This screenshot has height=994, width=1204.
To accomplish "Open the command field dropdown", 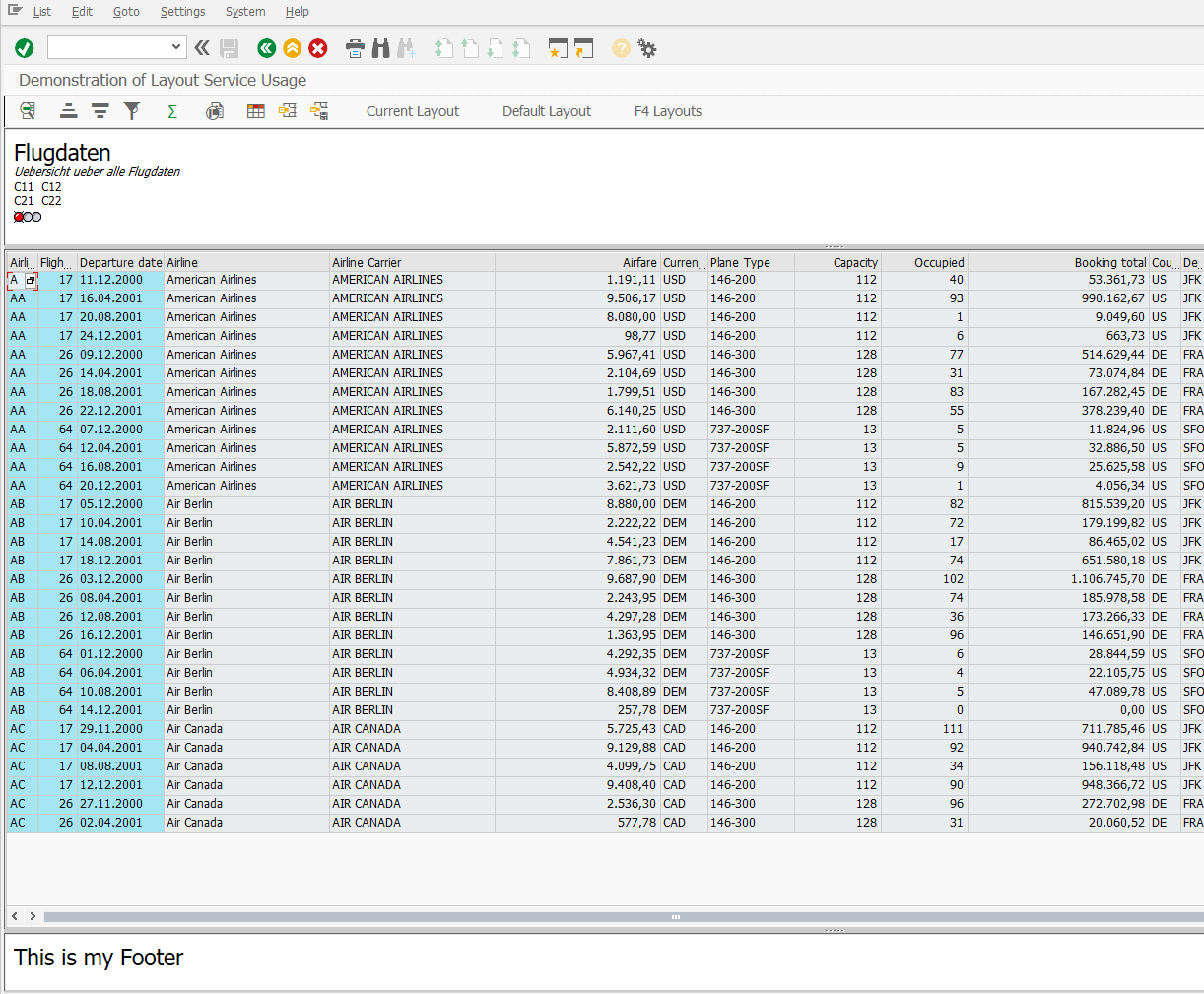I will pyautogui.click(x=176, y=47).
